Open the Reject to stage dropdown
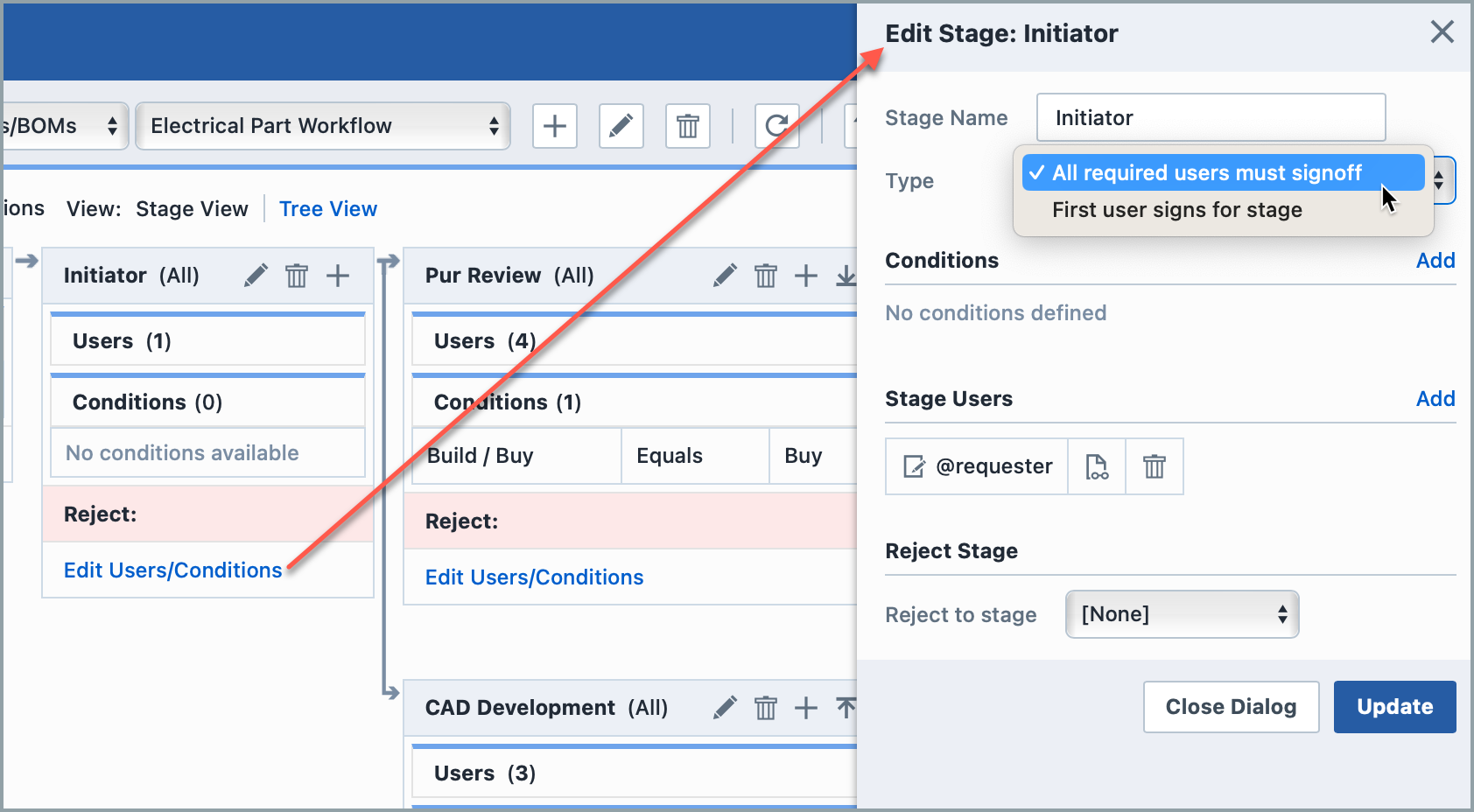This screenshot has height=812, width=1474. pos(1182,614)
